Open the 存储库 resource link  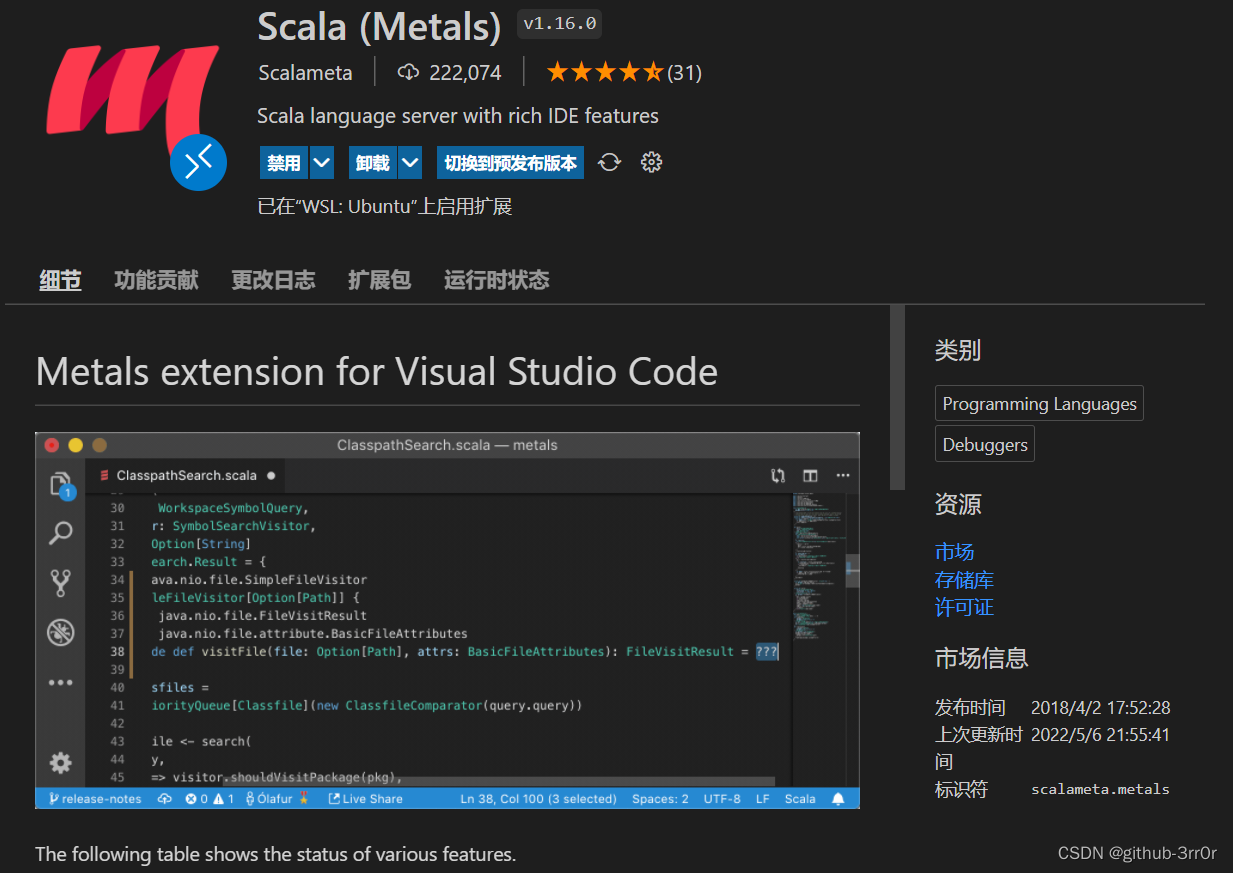[x=964, y=580]
